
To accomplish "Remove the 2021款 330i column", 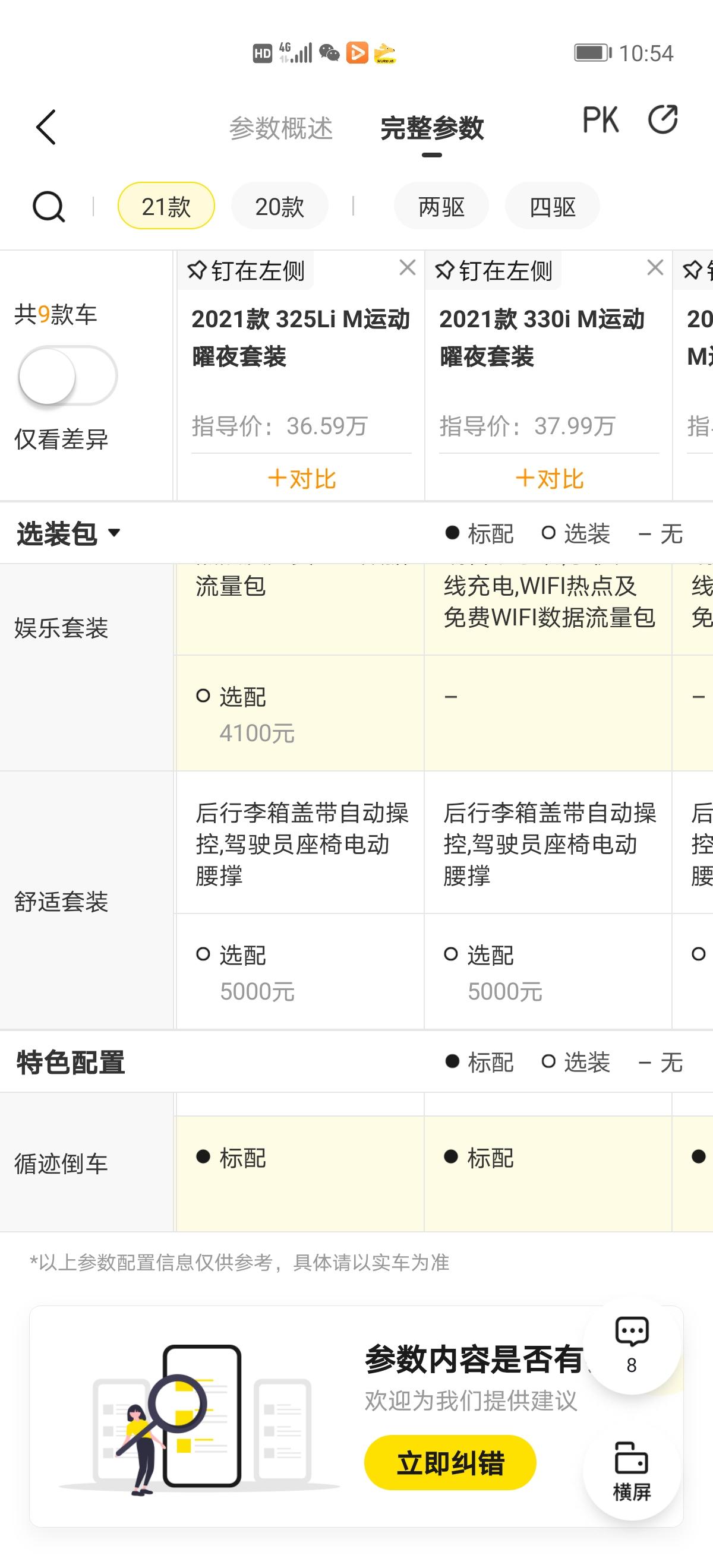I will click(x=655, y=267).
